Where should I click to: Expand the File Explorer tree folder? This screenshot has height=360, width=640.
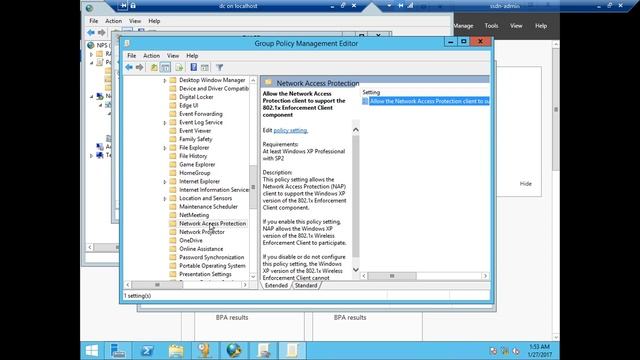[x=165, y=148]
